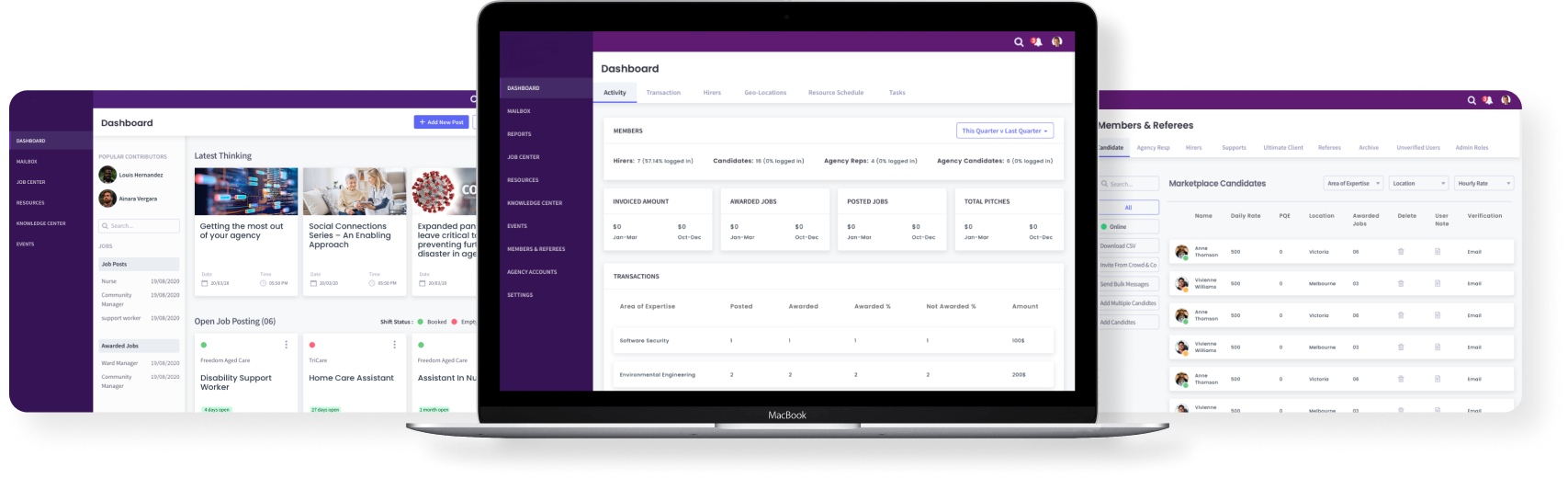Toggle the Online status filter for candidates

pyautogui.click(x=1129, y=227)
